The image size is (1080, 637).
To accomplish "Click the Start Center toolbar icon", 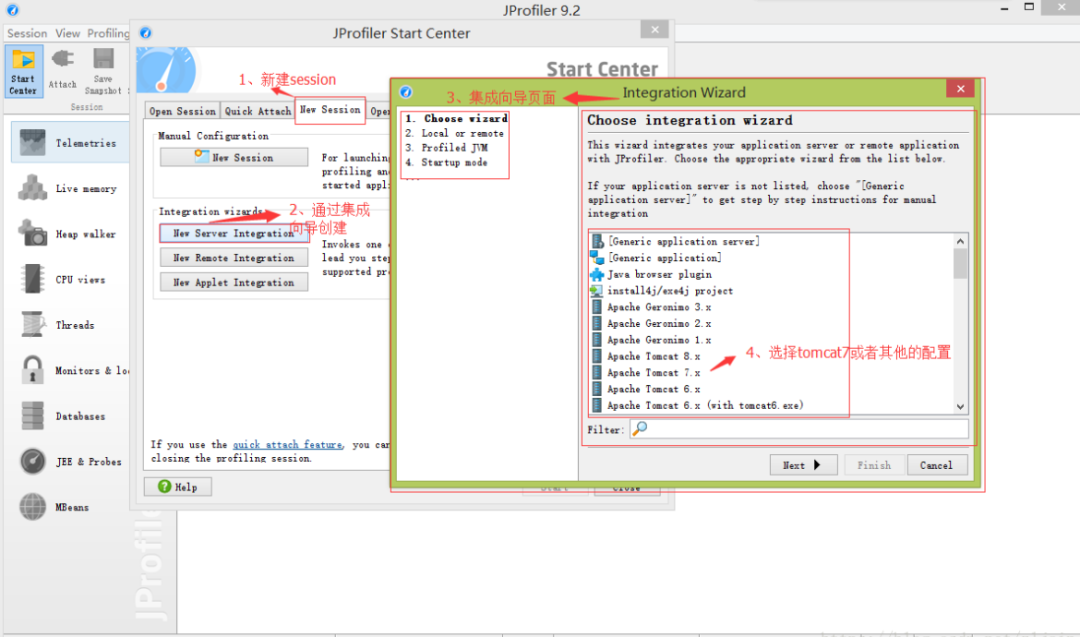I will click(x=23, y=71).
